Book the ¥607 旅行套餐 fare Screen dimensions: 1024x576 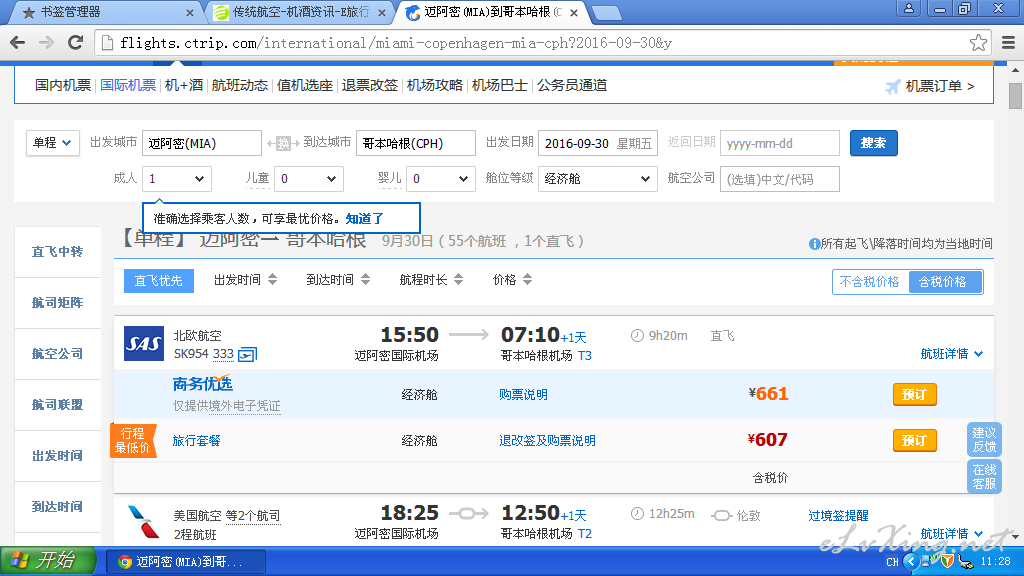tap(914, 440)
